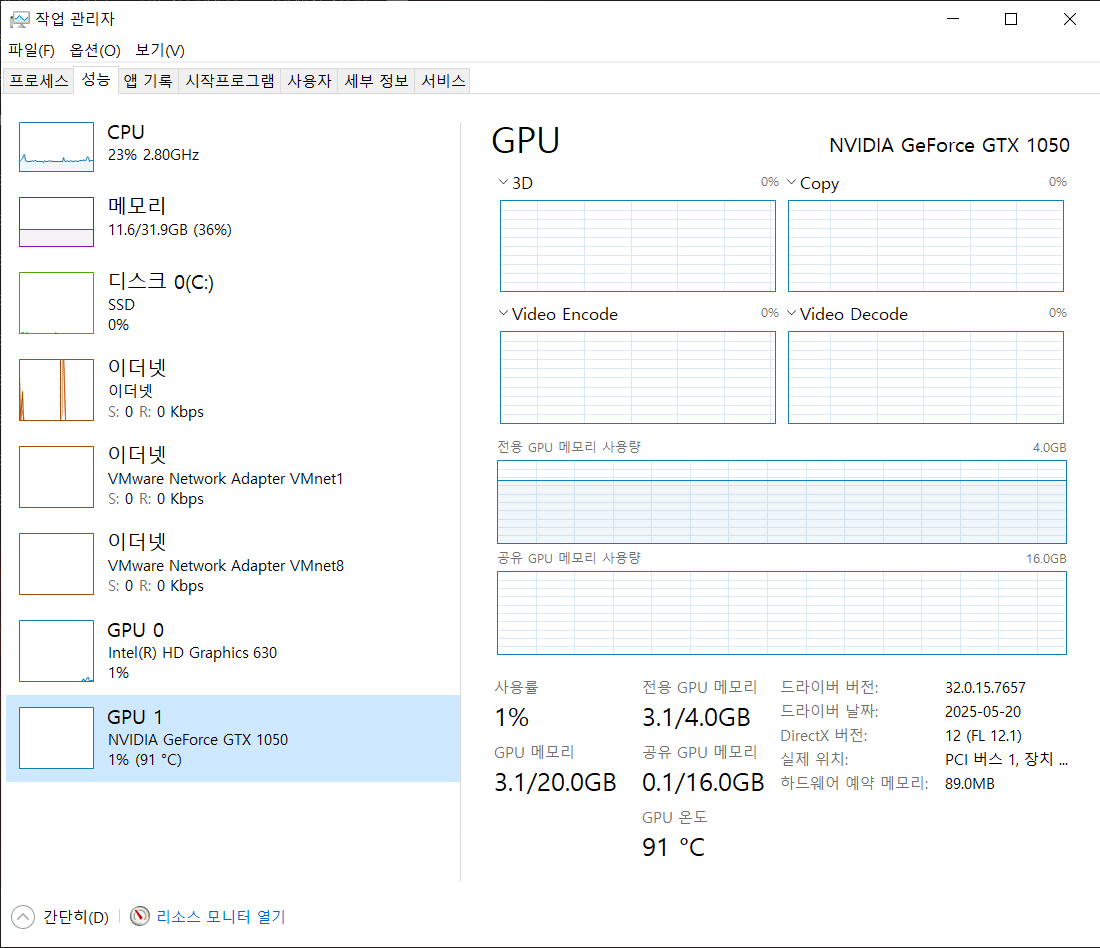Screen dimensions: 1100x948
Task: Click the 공유 GPU 메모리 사용량 graph
Action: (x=782, y=613)
